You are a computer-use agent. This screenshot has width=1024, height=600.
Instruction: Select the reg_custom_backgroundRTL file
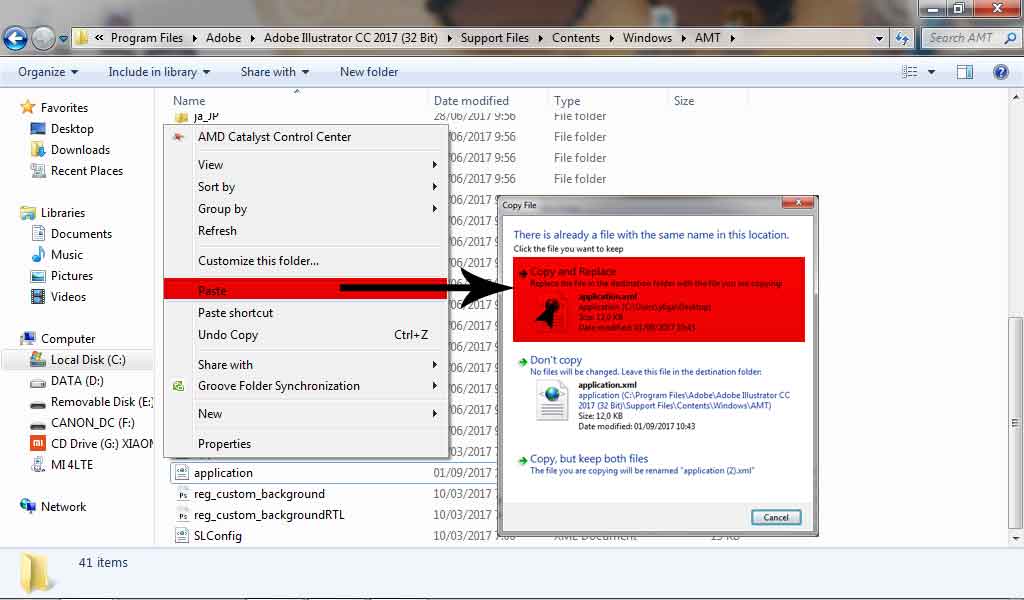point(268,515)
